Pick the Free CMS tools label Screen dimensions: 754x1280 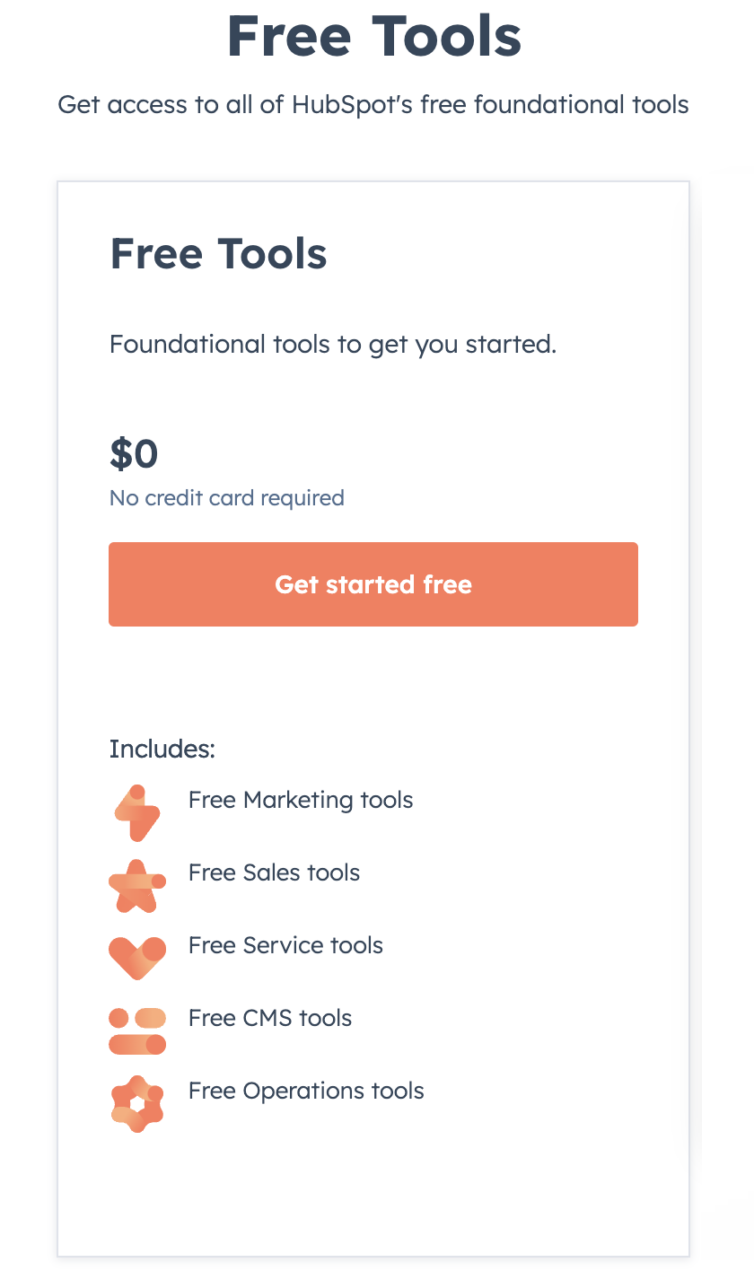[x=270, y=1019]
